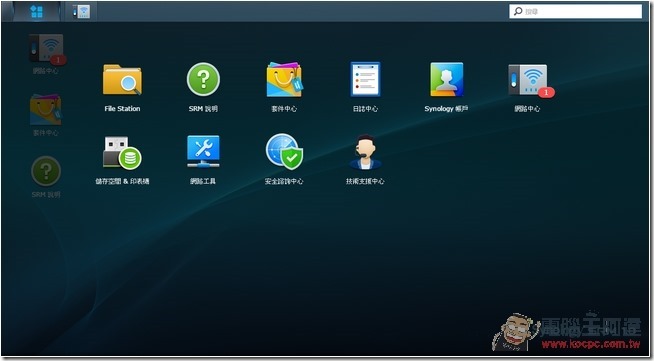Image resolution: width=654 pixels, height=361 pixels.
Task: Open SRM 說明 help icon in main grid
Action: (x=203, y=79)
